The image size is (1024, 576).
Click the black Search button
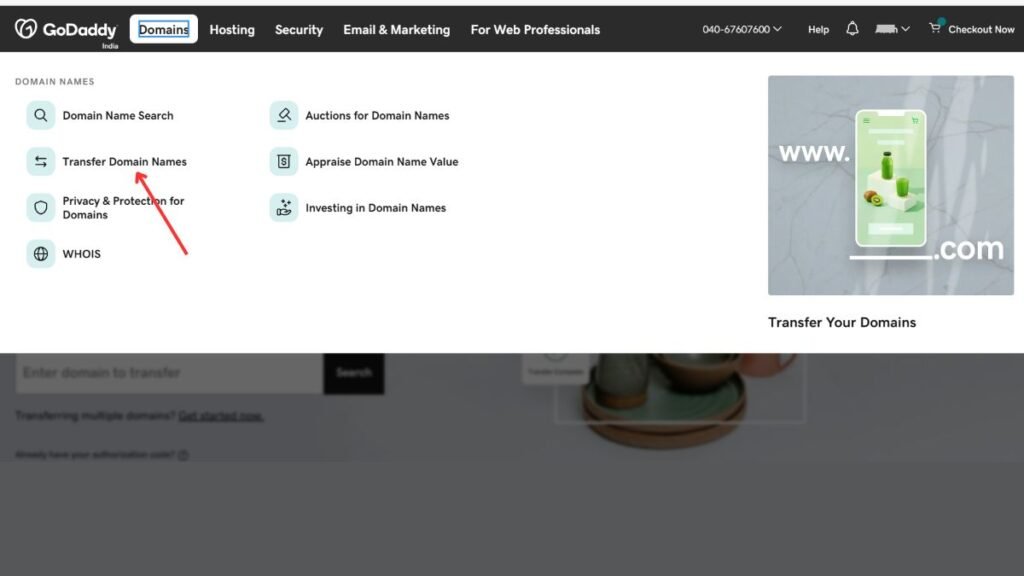point(354,373)
